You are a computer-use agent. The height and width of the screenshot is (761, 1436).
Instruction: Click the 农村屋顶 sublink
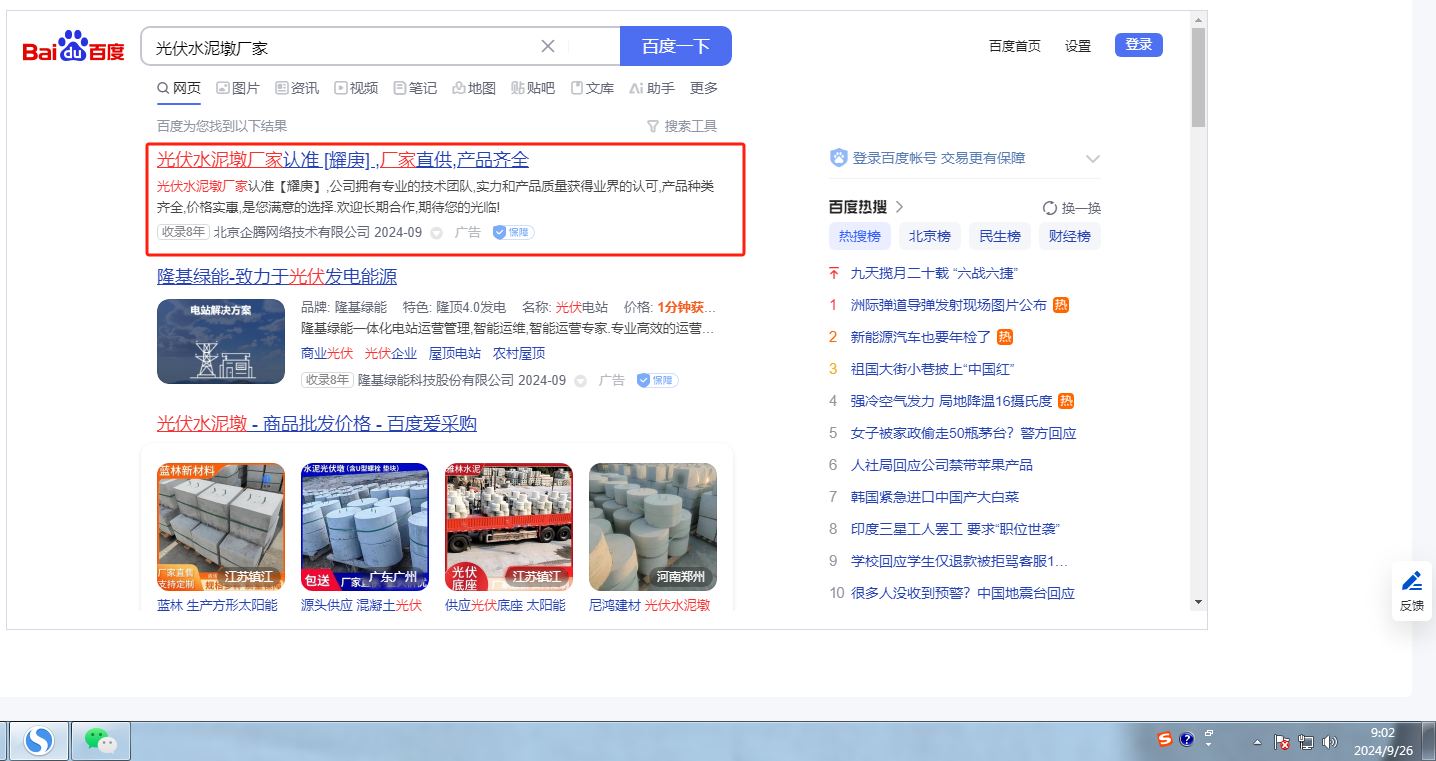click(519, 353)
